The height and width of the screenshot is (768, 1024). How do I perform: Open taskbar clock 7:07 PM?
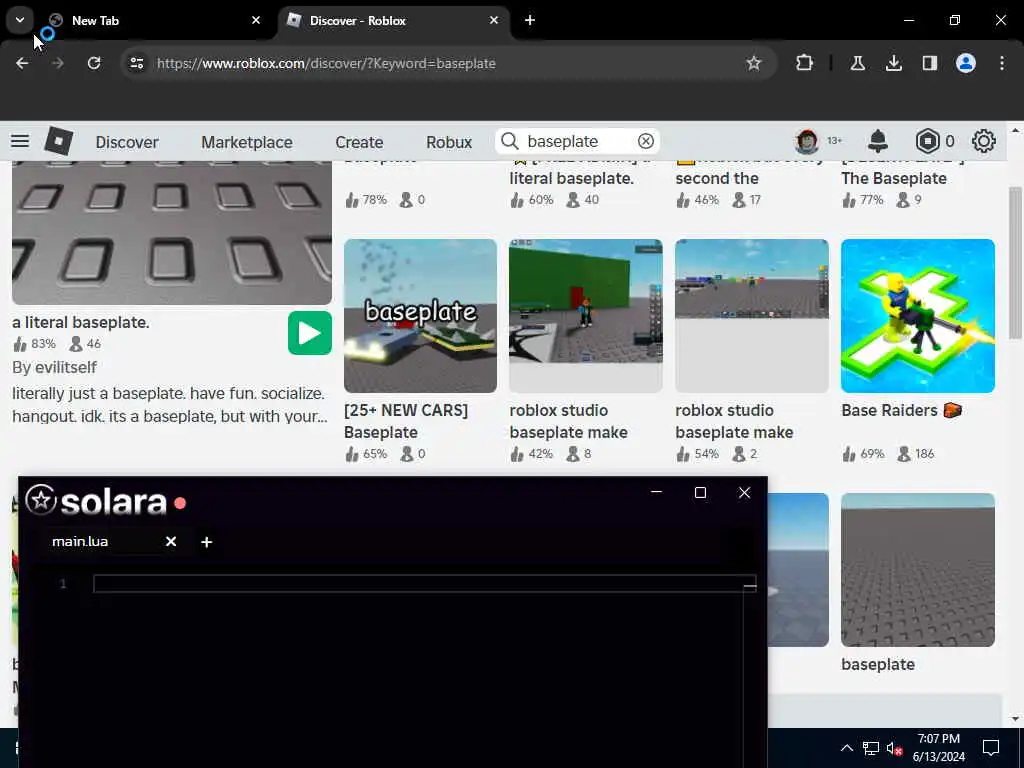pos(938,748)
